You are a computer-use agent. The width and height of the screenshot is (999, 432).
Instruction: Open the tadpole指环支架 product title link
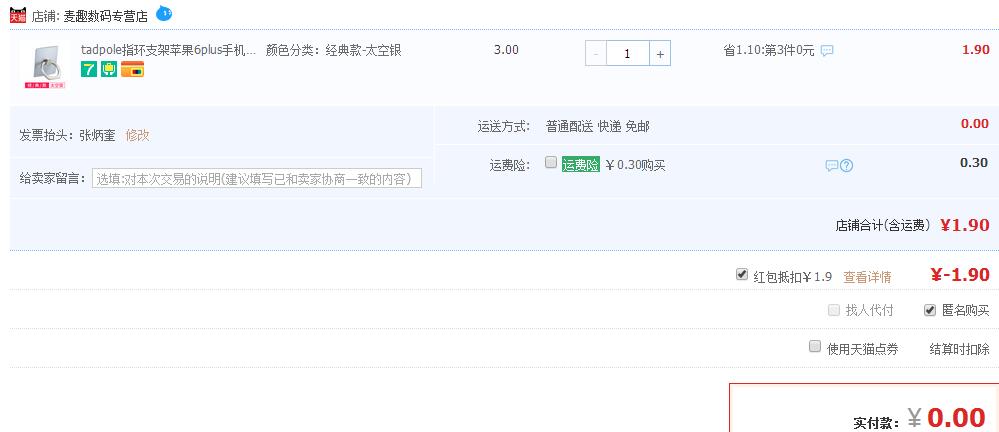click(x=168, y=50)
